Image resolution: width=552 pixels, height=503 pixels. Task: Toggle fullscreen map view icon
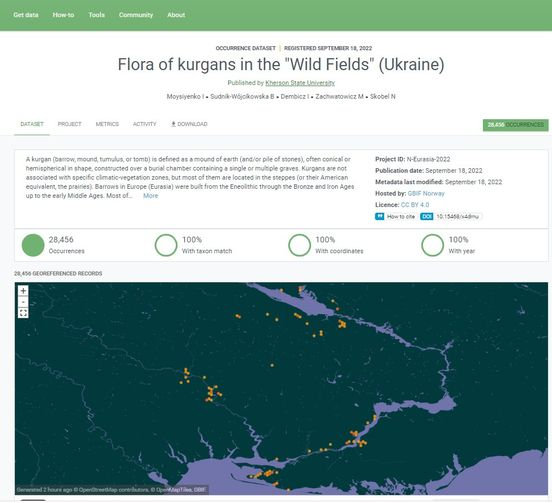click(23, 313)
